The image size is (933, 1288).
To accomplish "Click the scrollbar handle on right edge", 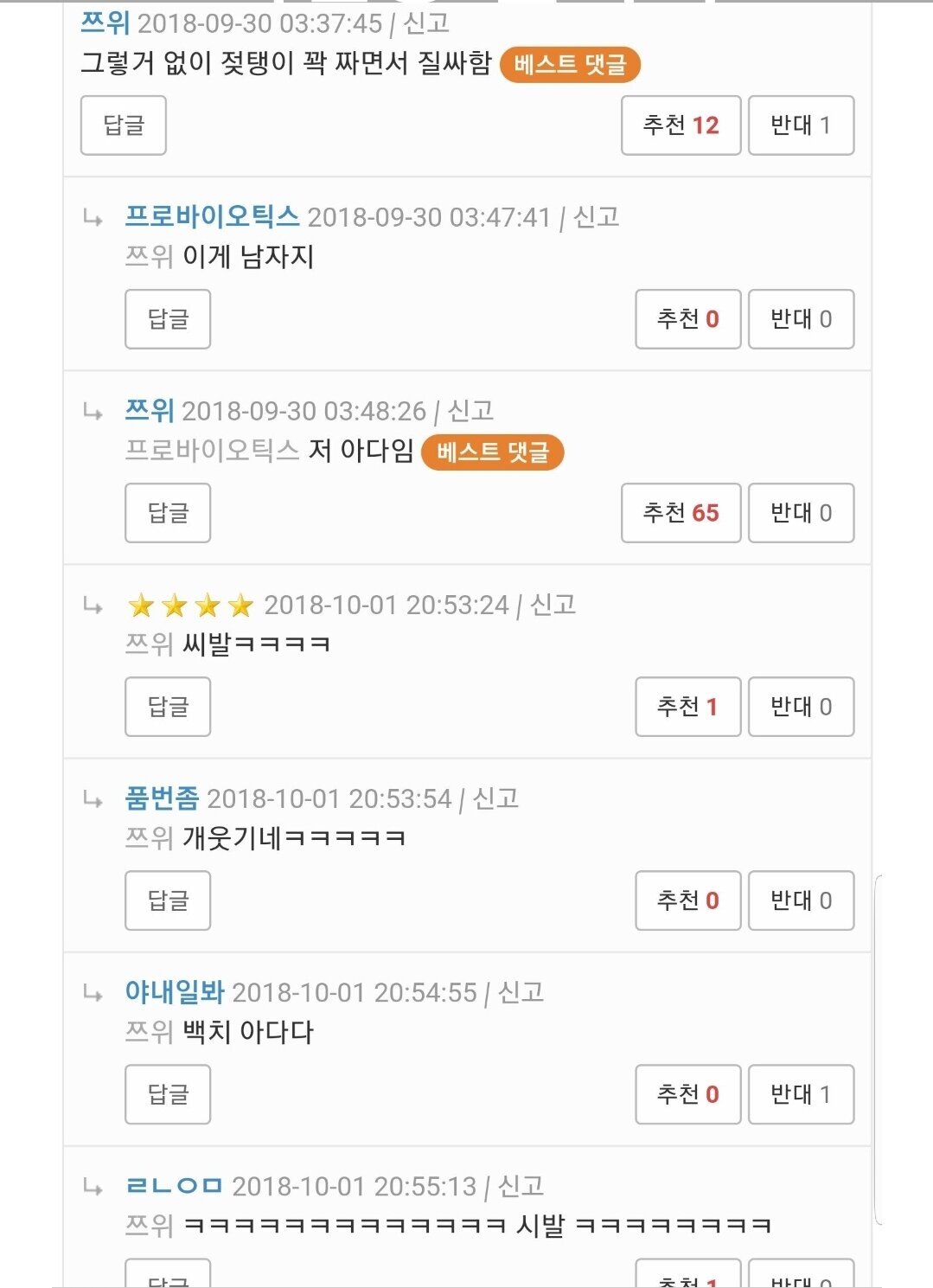I will pos(879,1049).
